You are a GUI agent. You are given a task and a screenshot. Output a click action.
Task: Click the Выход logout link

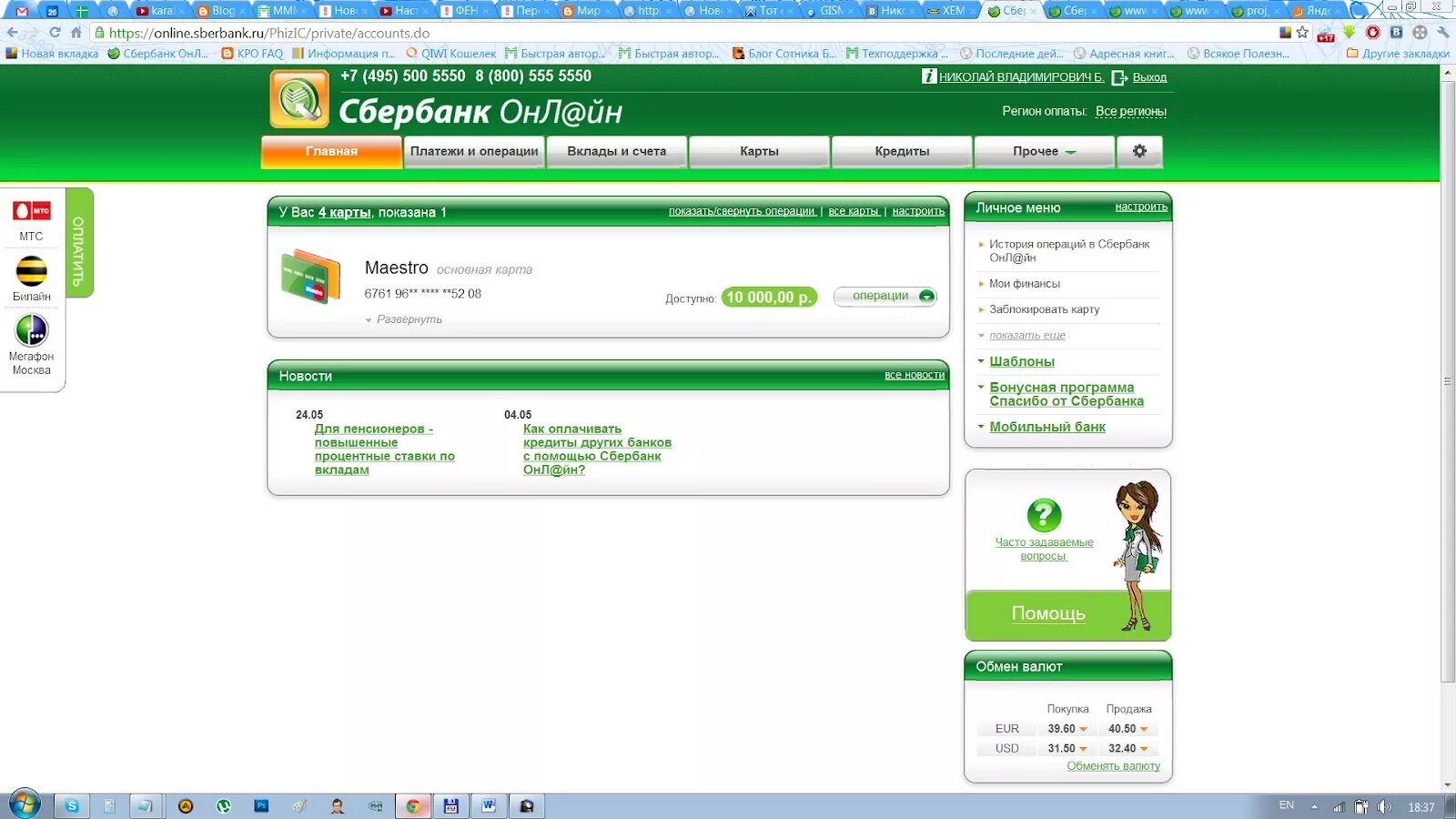[x=1149, y=77]
